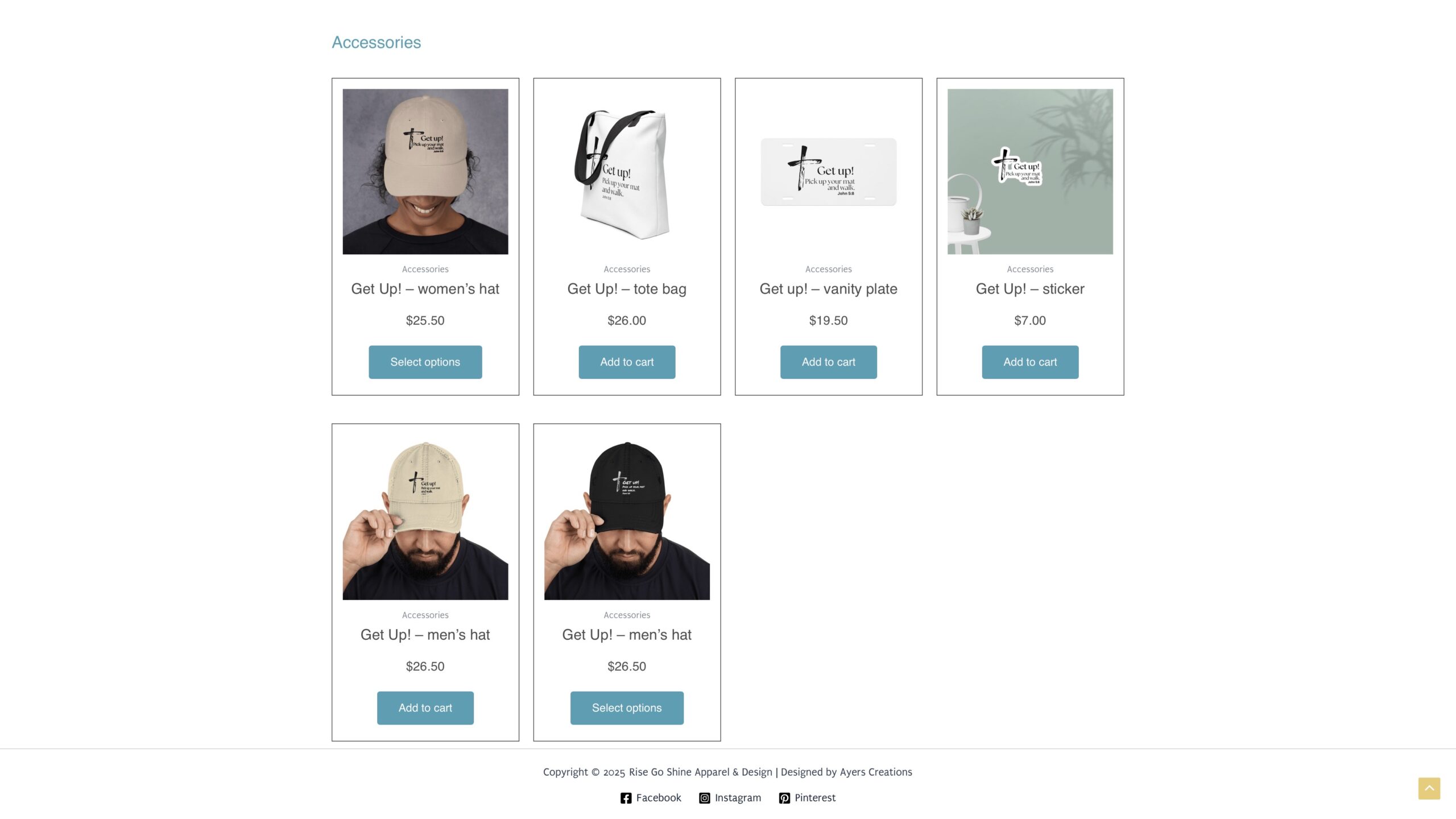
Task: Open the women's hat product image
Action: [x=425, y=171]
